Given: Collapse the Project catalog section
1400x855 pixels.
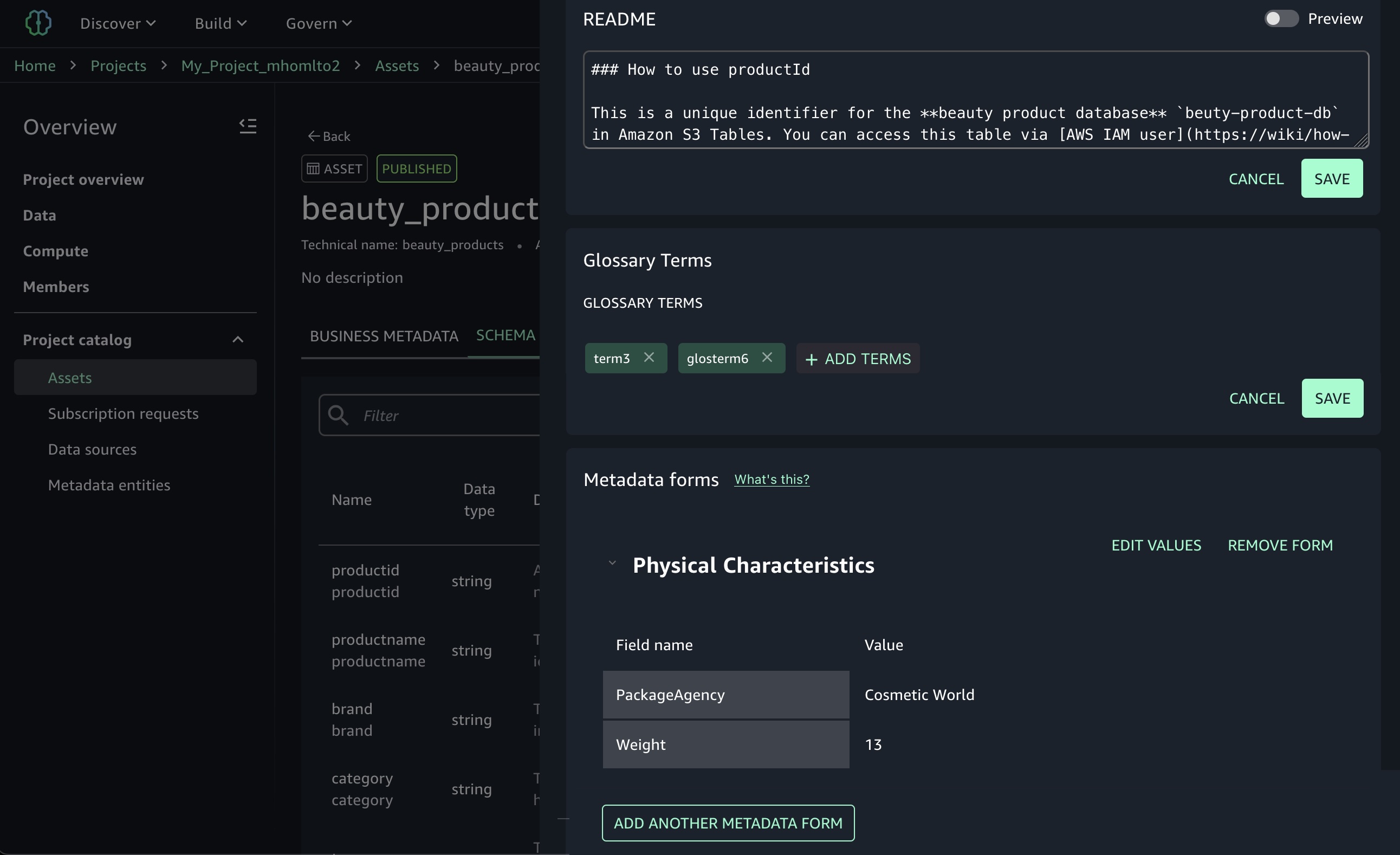Looking at the screenshot, I should click(238, 340).
